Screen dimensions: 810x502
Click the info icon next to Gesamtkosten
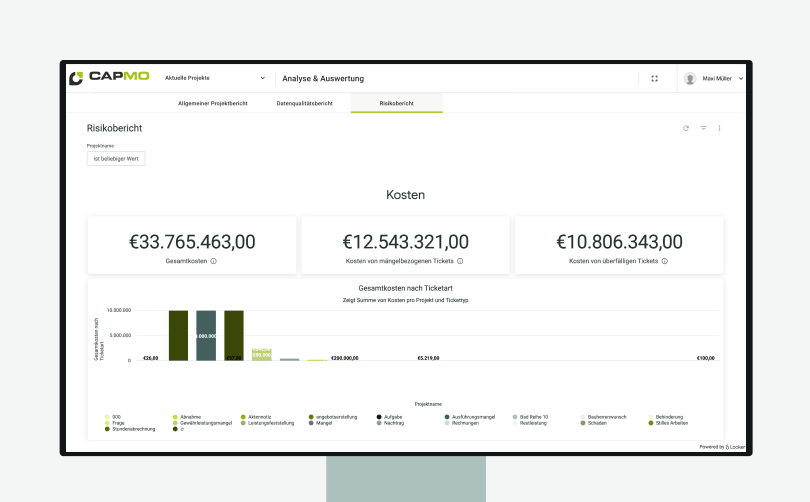coord(213,261)
